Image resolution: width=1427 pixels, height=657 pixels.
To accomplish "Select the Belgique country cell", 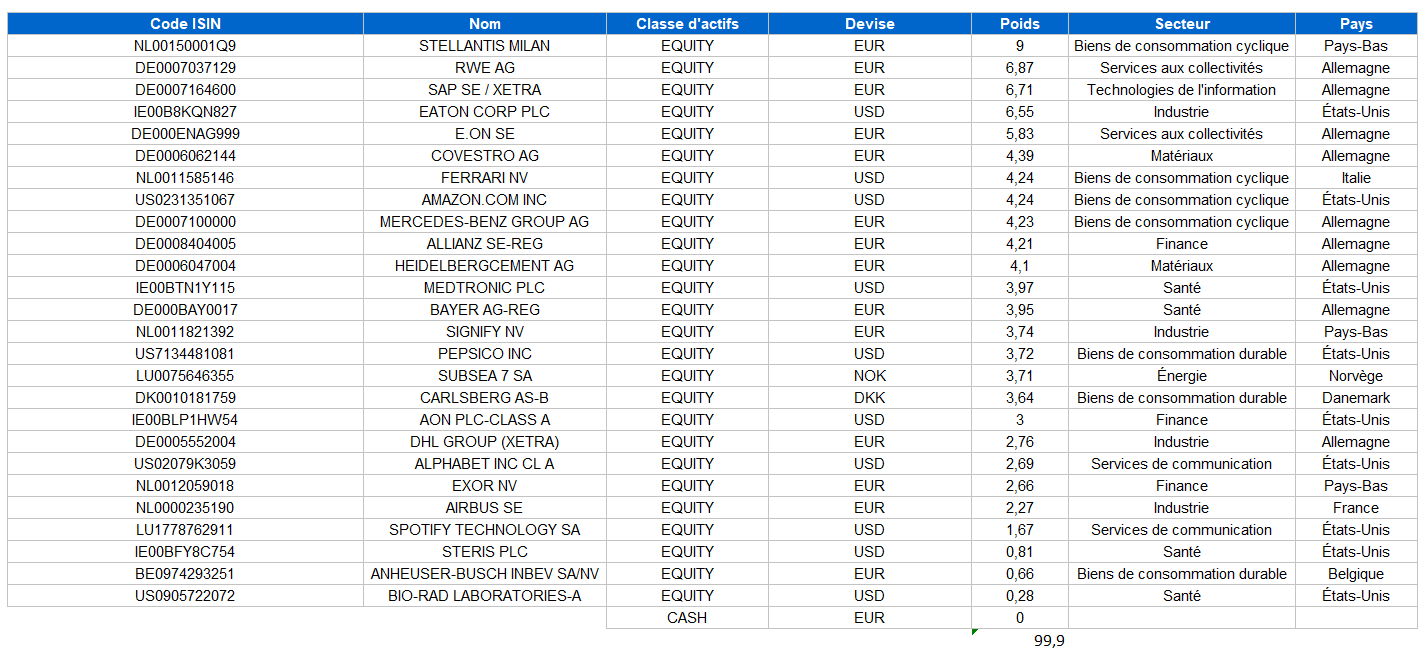I will click(x=1355, y=574).
